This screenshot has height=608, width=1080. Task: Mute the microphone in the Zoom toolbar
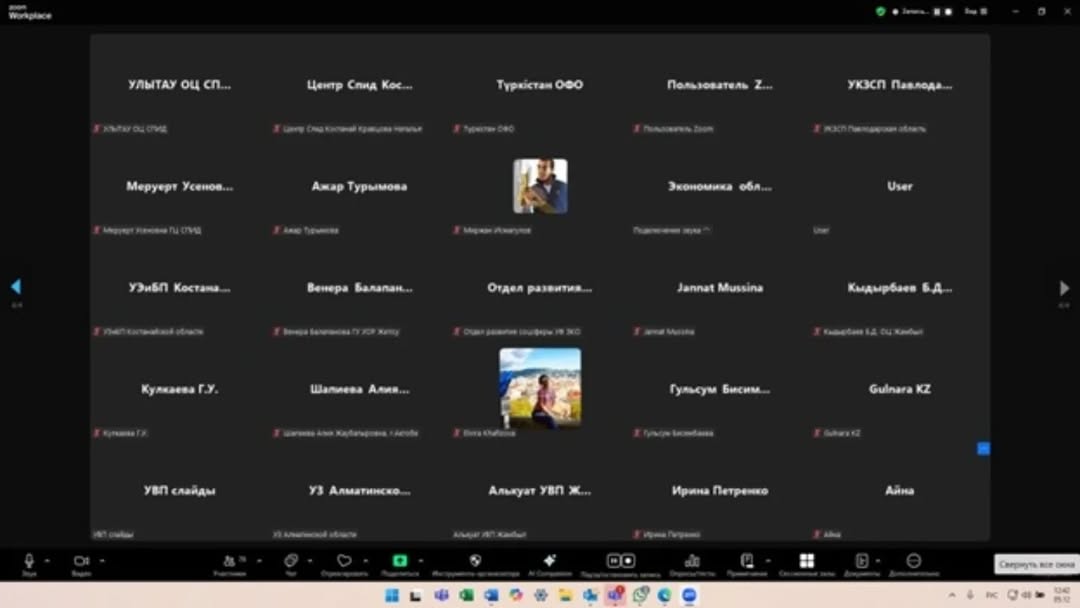tap(29, 561)
